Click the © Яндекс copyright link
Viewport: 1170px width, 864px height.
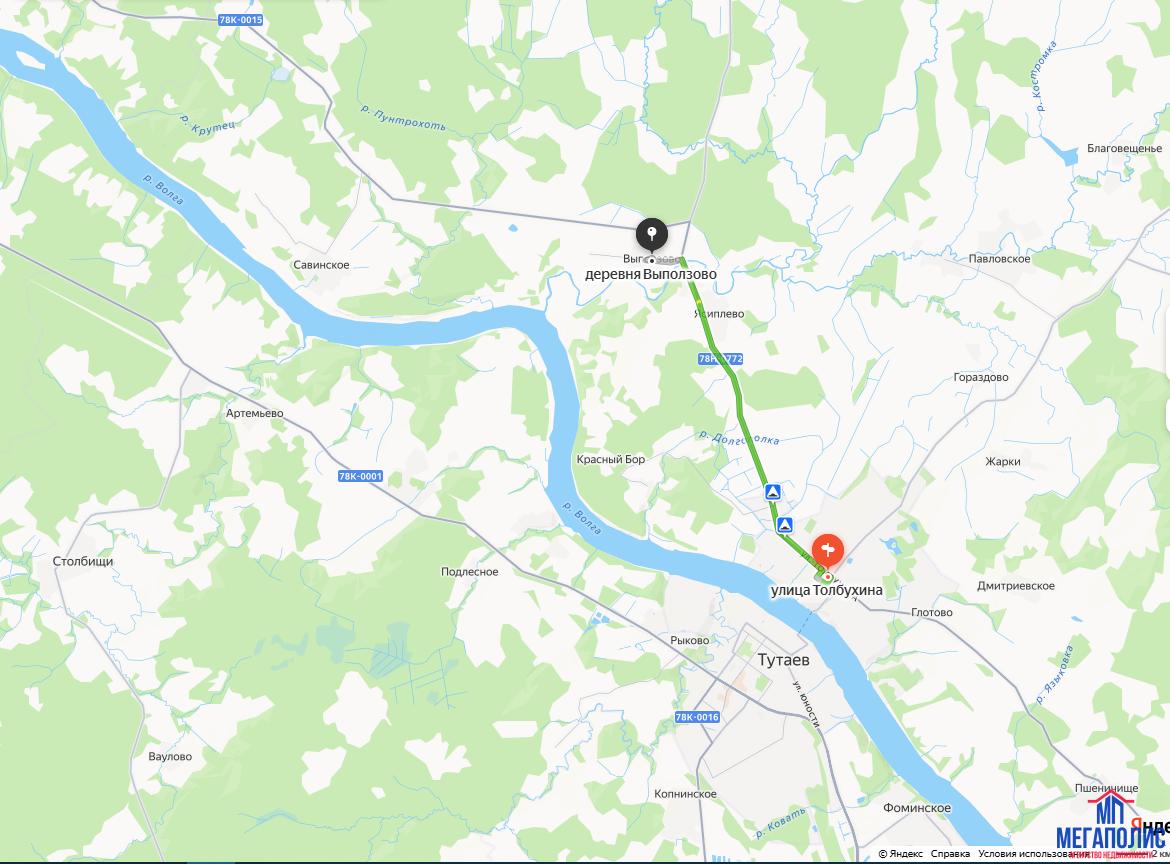901,854
